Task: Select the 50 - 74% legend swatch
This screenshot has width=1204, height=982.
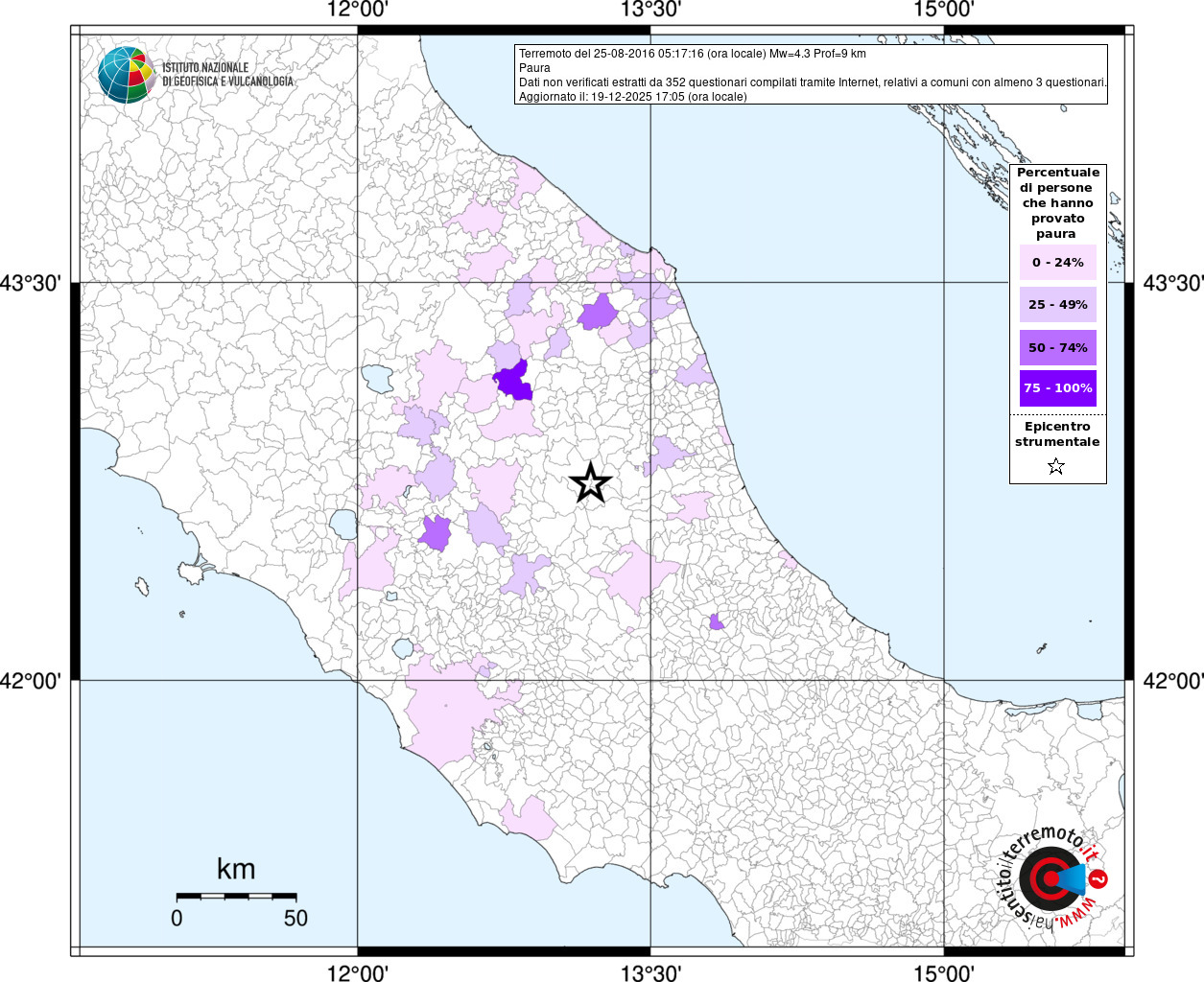Action: coord(1057,347)
